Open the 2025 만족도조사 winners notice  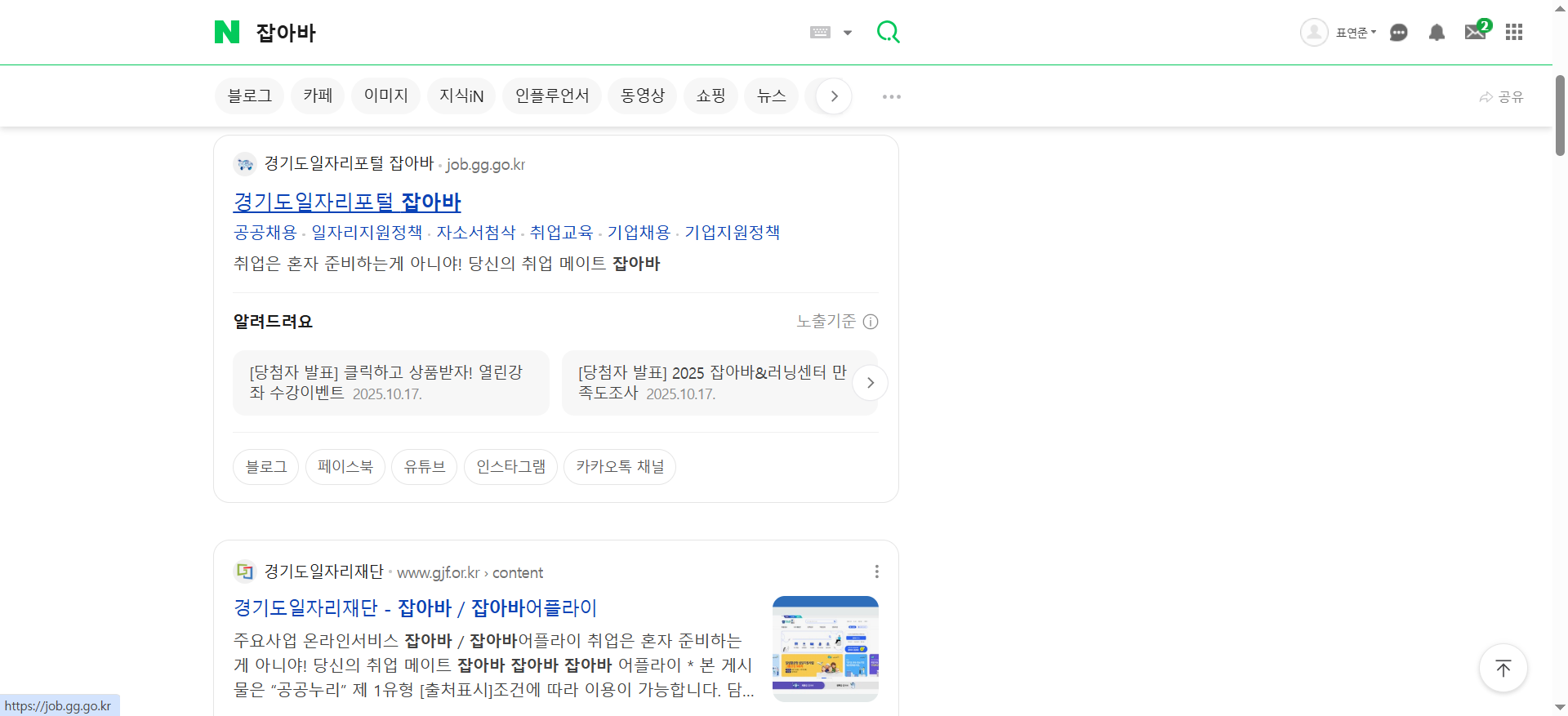719,383
